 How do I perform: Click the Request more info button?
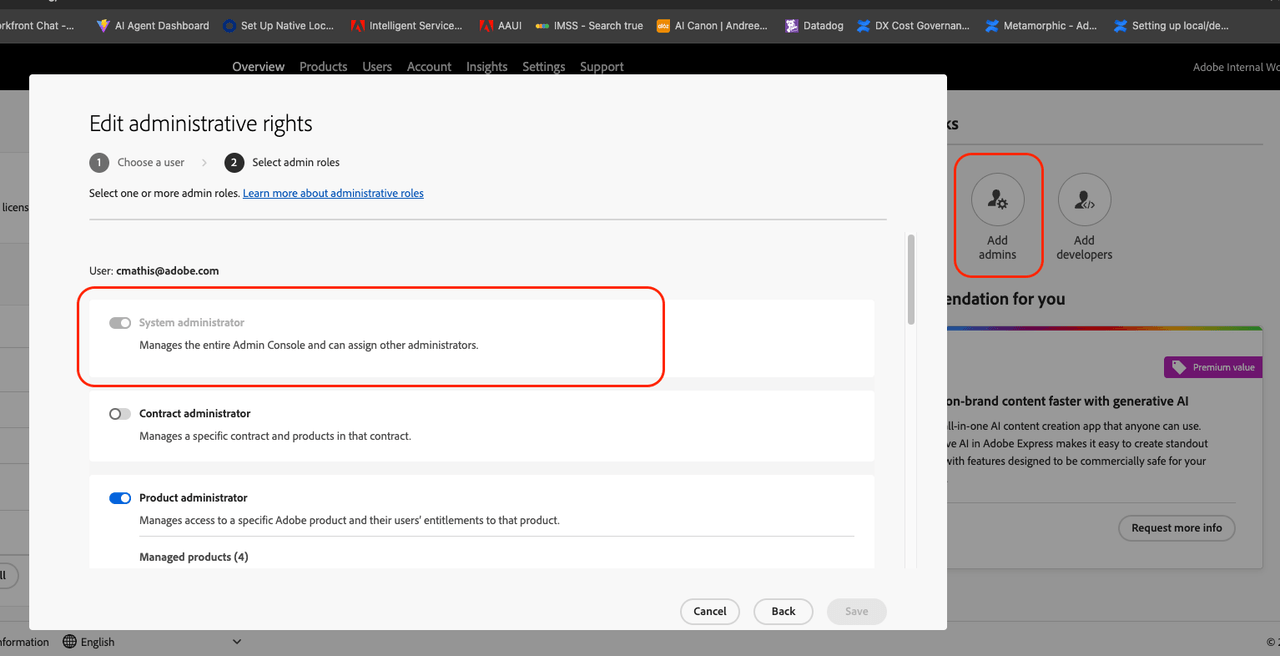[1176, 528]
